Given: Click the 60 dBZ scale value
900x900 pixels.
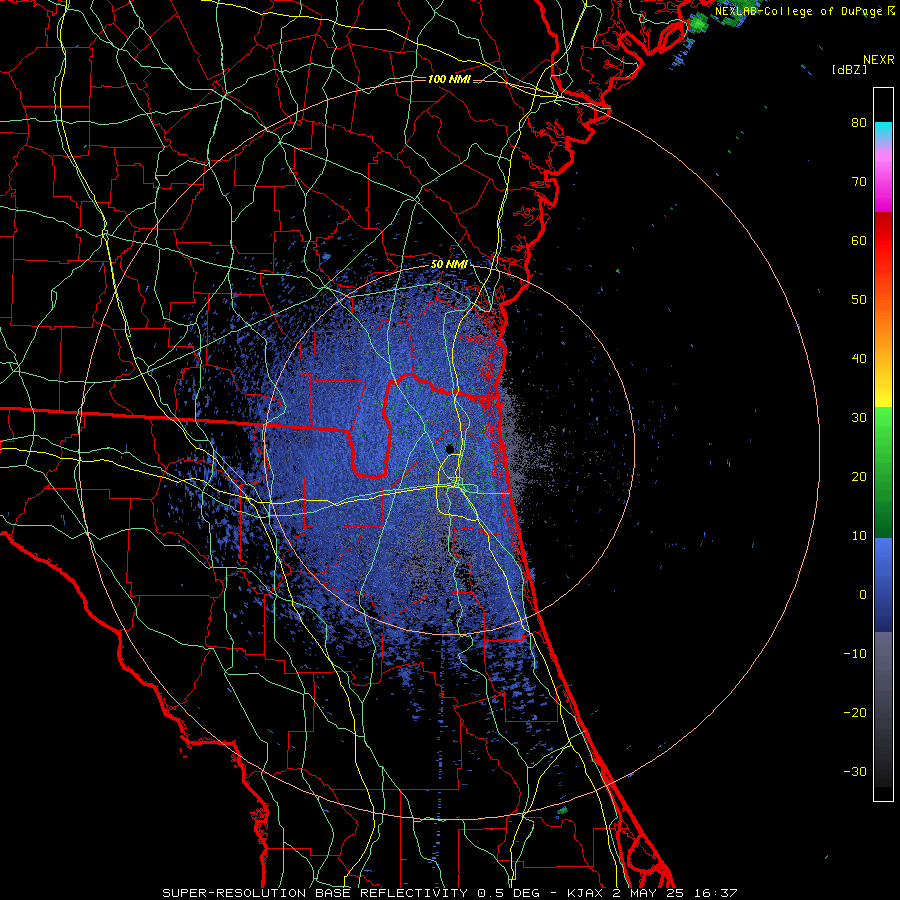Looking at the screenshot, I should tap(859, 240).
